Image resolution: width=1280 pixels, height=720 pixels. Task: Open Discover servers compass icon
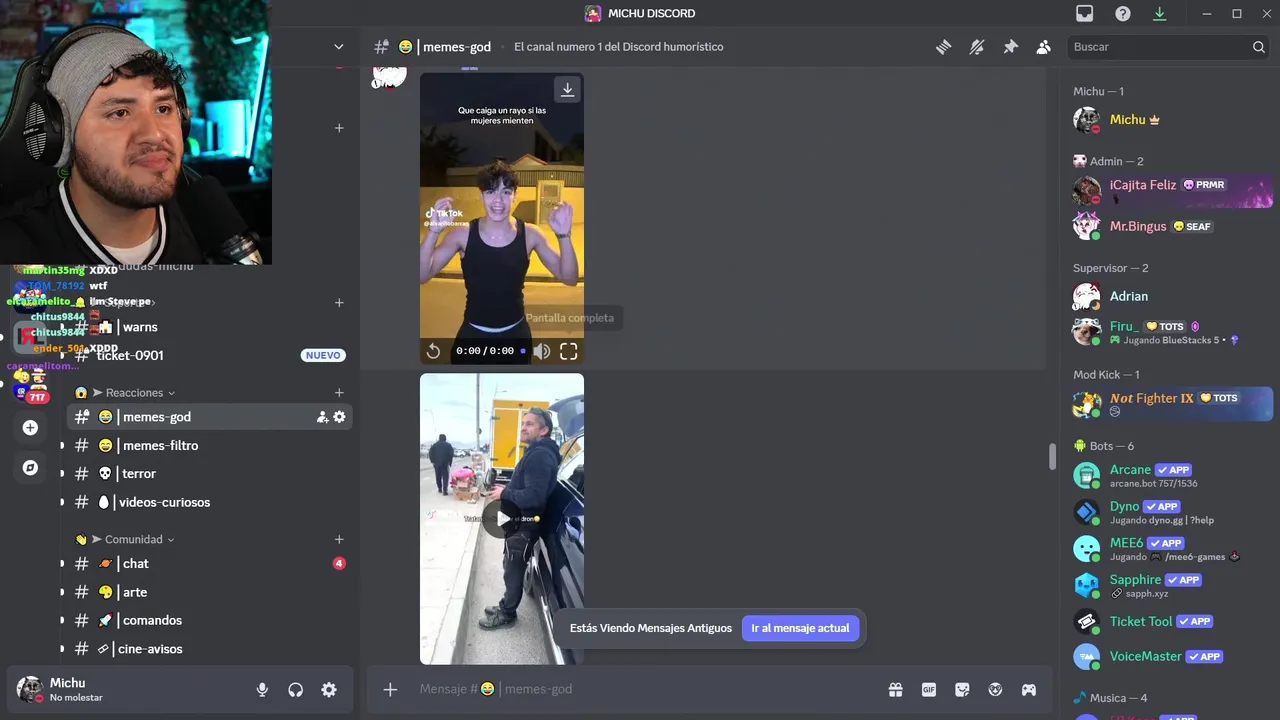pos(30,467)
